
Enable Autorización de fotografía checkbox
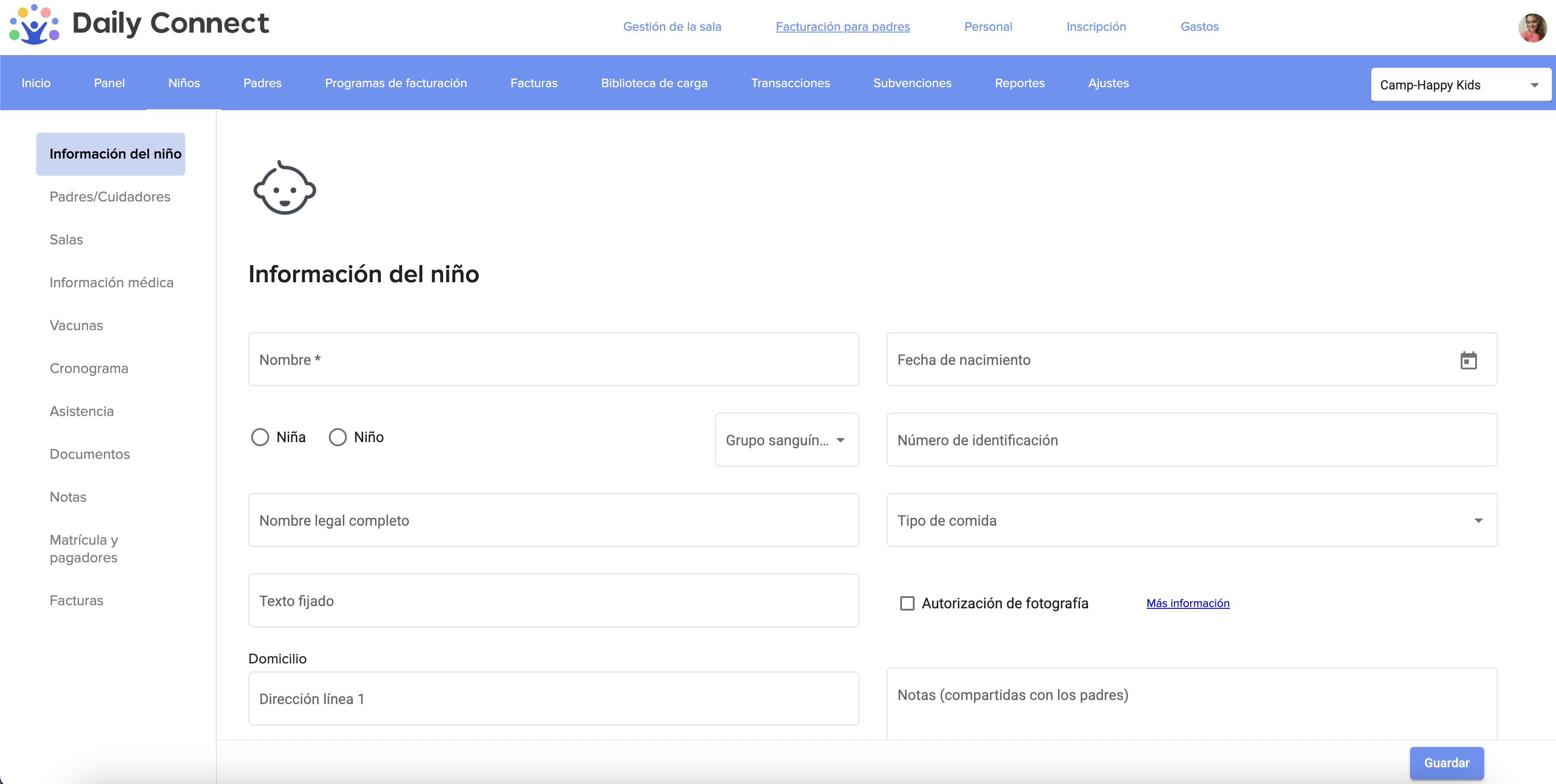[x=906, y=603]
